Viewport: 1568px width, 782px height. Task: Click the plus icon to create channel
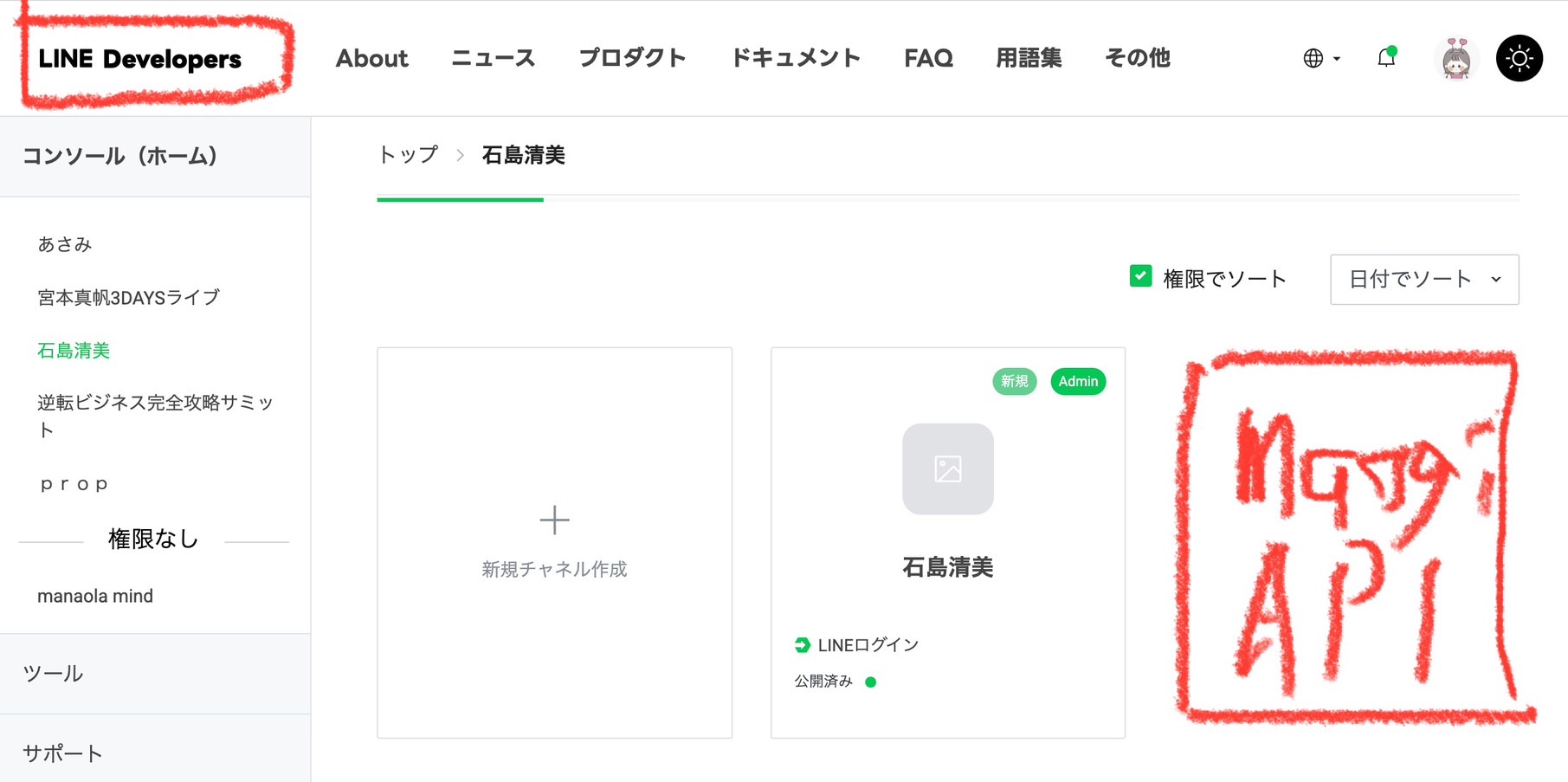[554, 520]
